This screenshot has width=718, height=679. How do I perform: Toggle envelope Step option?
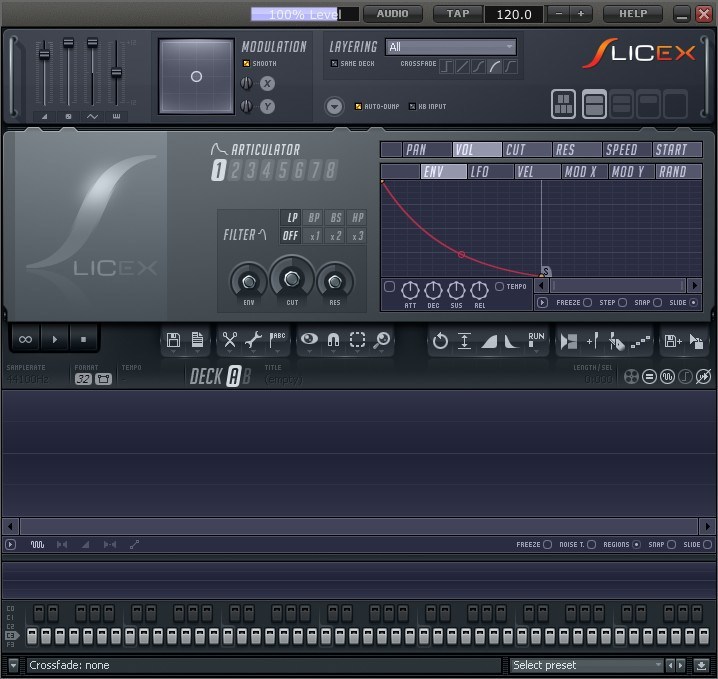point(622,303)
